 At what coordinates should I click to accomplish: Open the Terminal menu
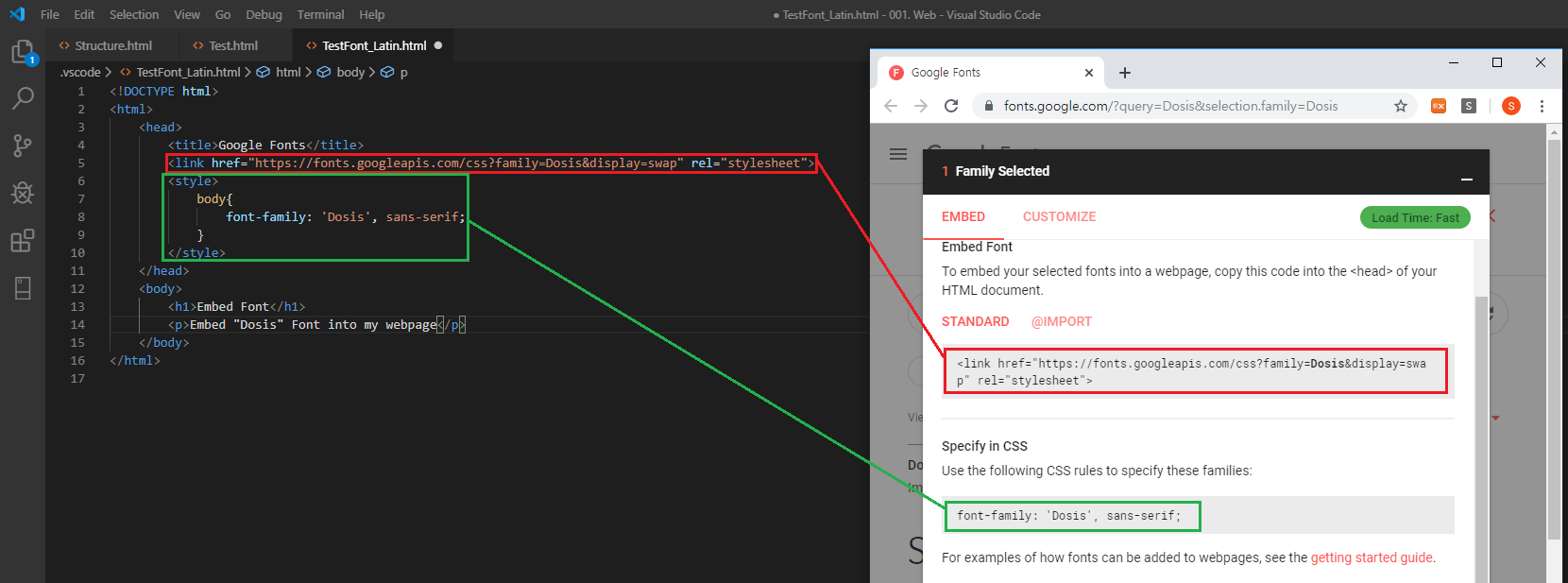[320, 14]
